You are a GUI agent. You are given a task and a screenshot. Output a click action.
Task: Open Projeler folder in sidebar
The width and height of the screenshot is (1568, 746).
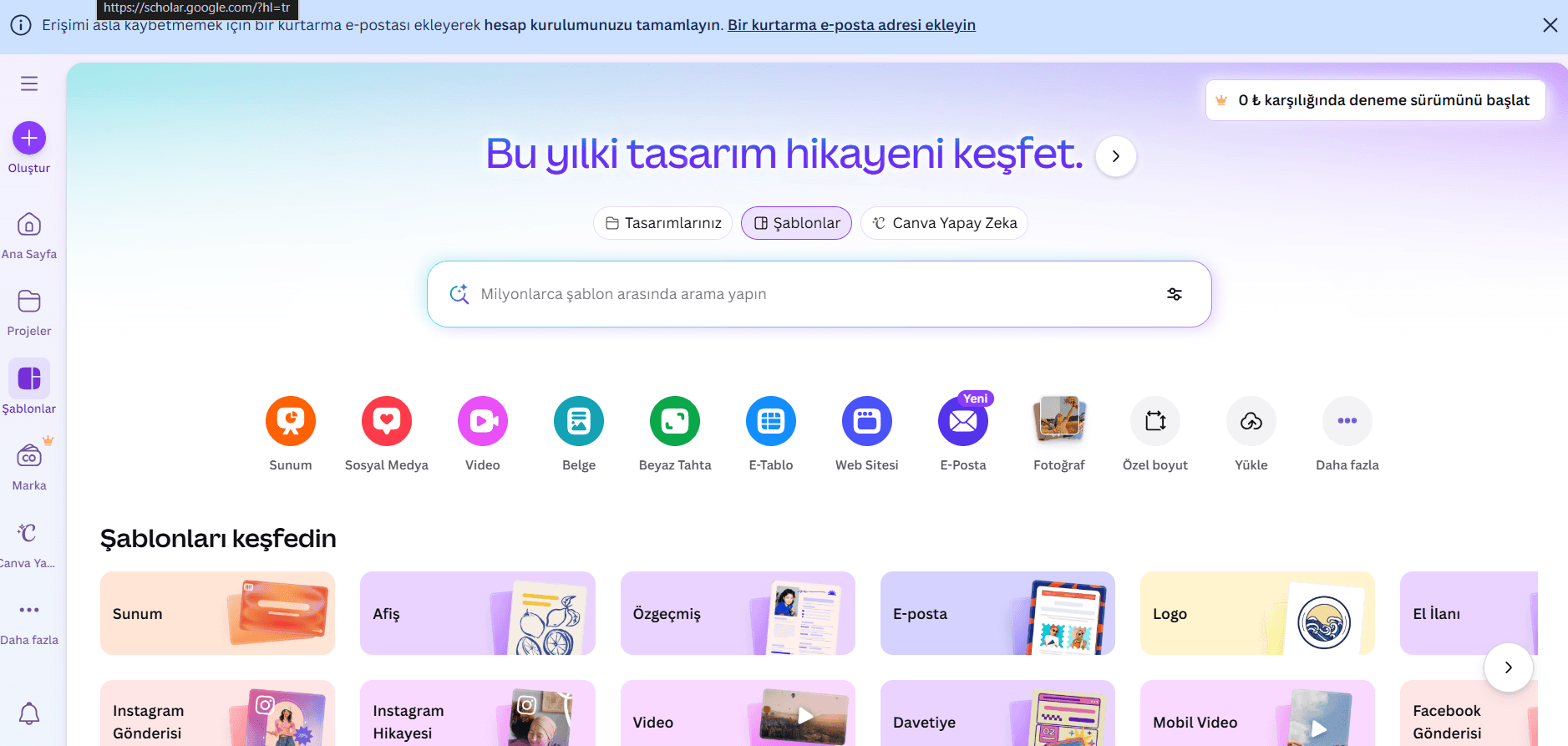pyautogui.click(x=29, y=312)
